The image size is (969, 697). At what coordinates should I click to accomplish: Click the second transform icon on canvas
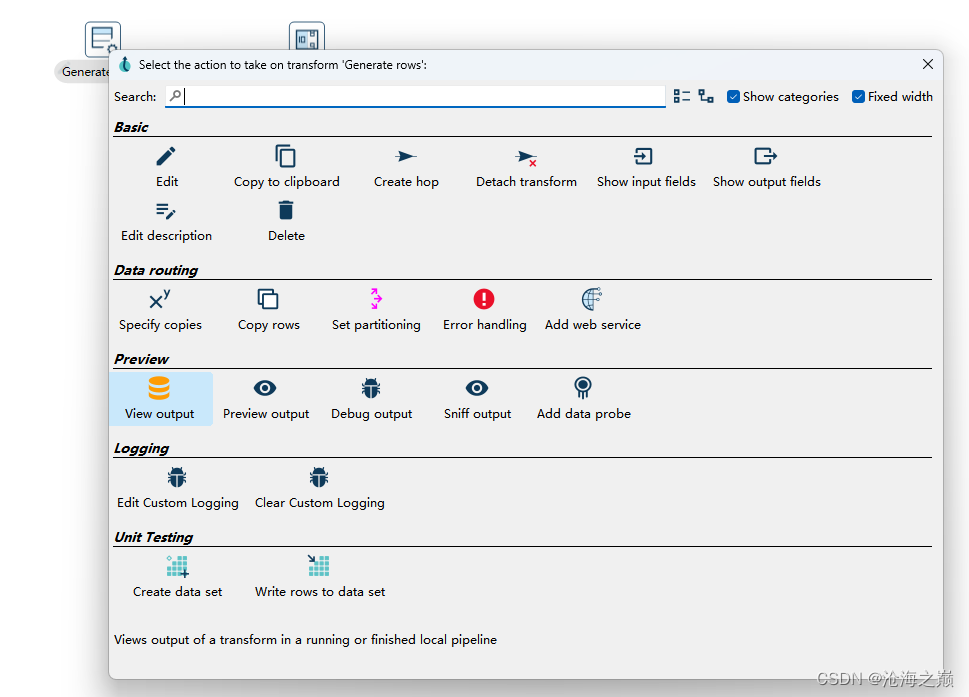point(307,37)
